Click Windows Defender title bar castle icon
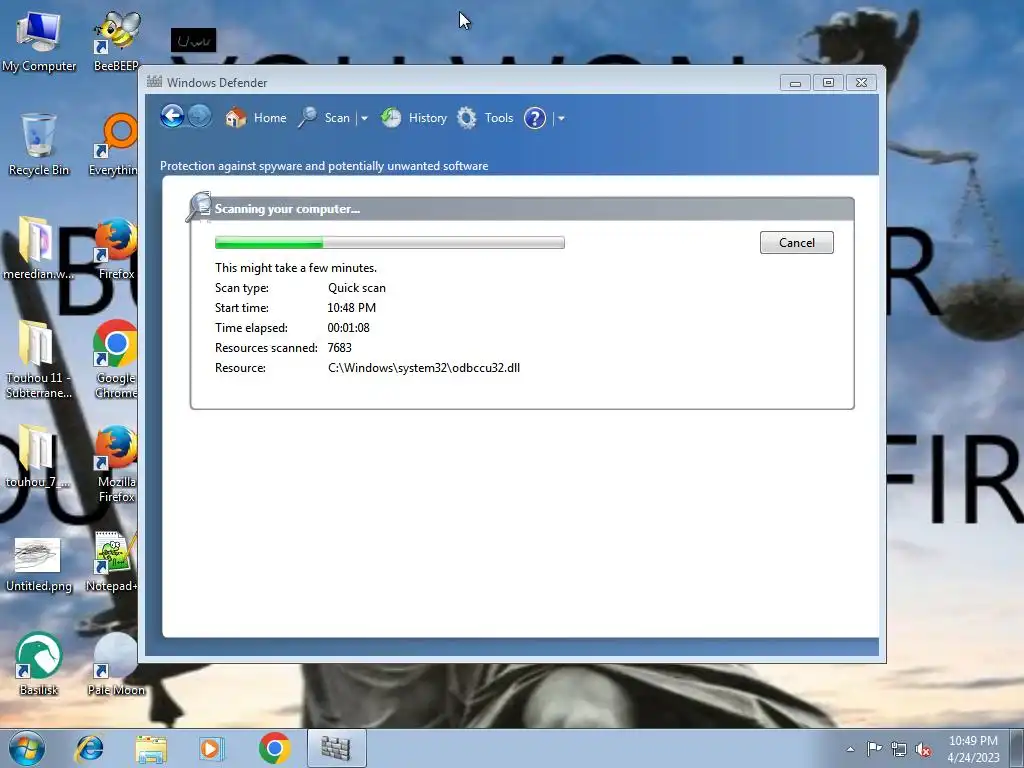1024x768 pixels. click(154, 82)
